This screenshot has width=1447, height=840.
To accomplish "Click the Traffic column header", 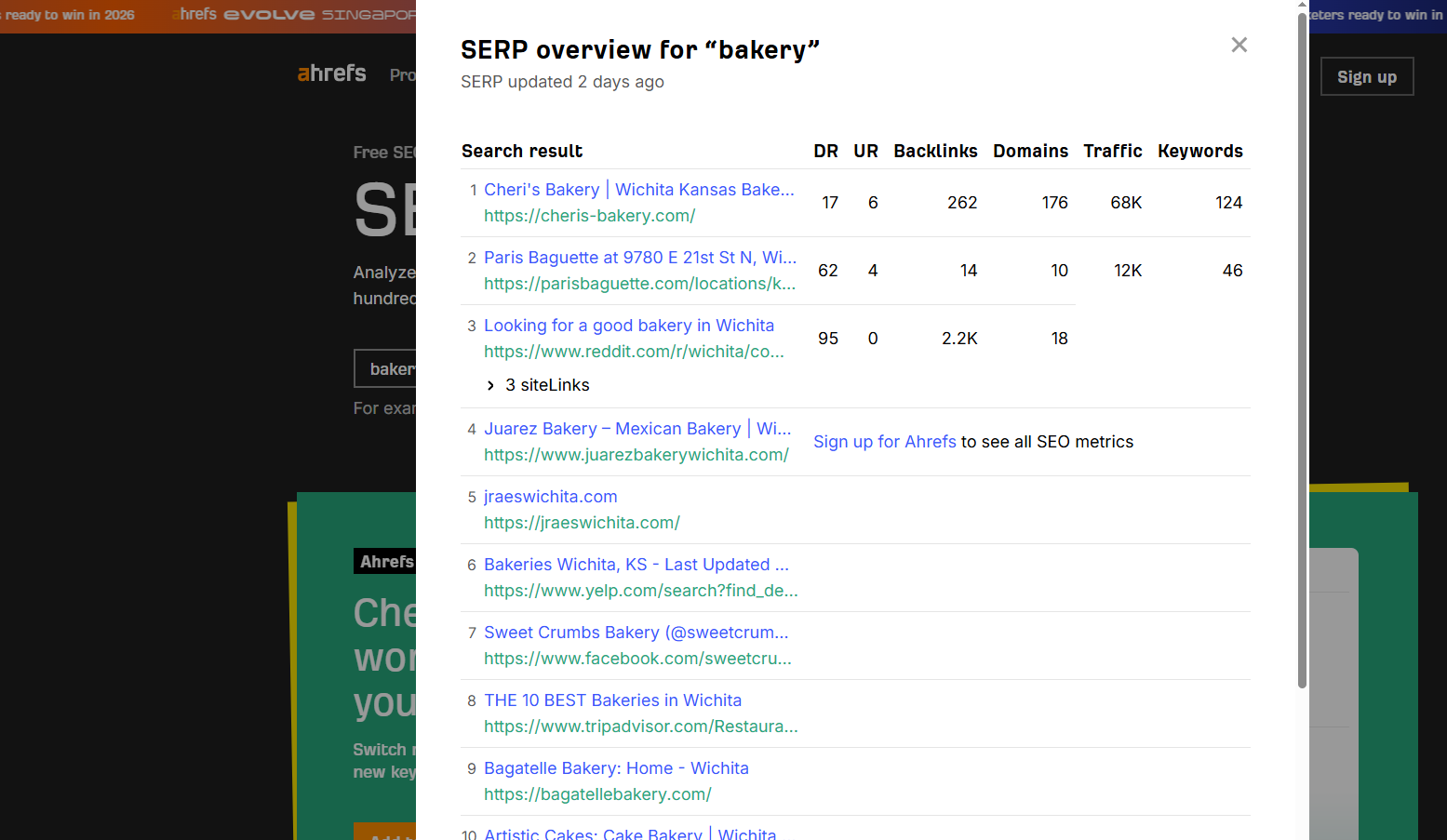I will click(x=1112, y=151).
